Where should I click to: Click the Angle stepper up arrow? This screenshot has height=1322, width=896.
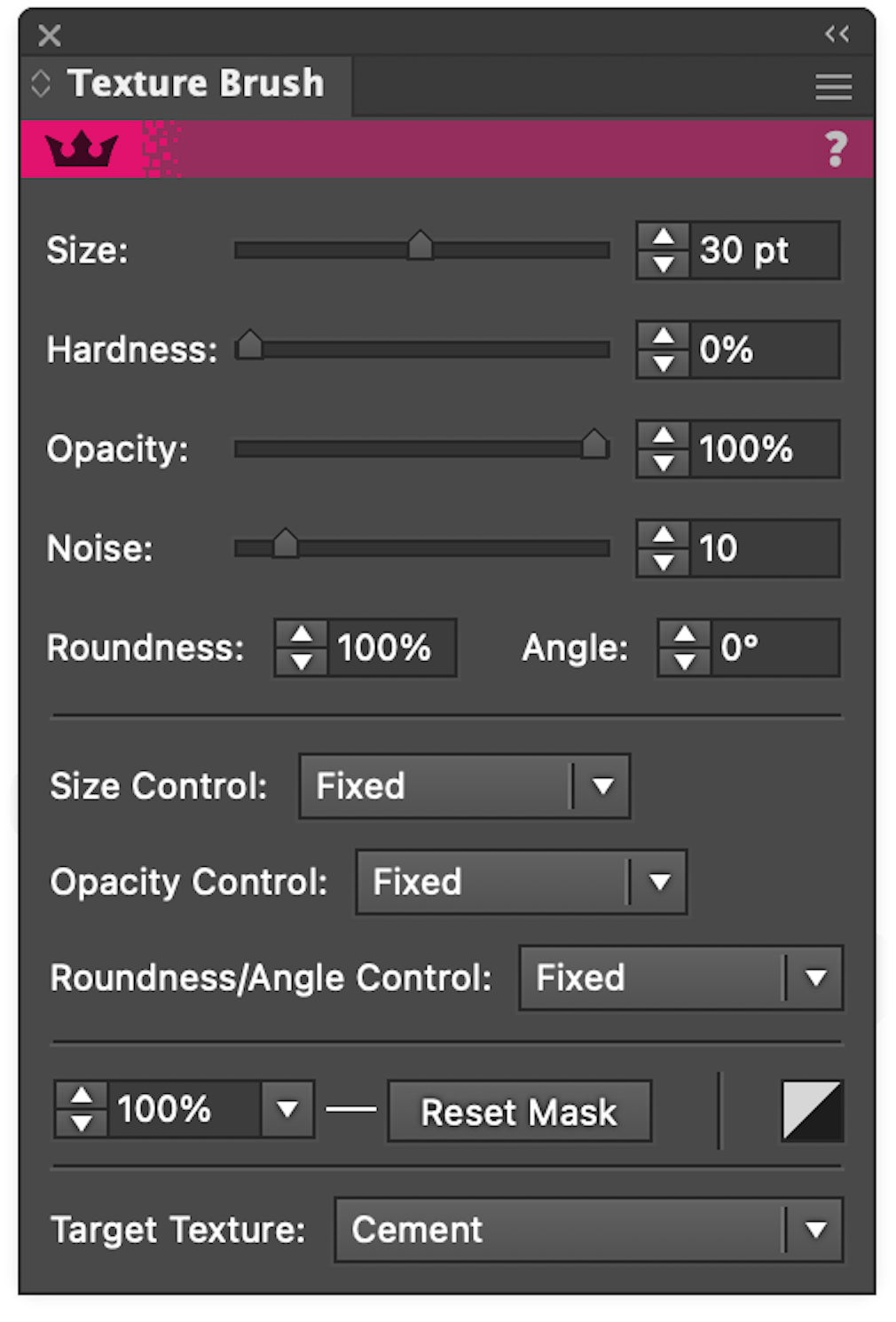(x=684, y=633)
